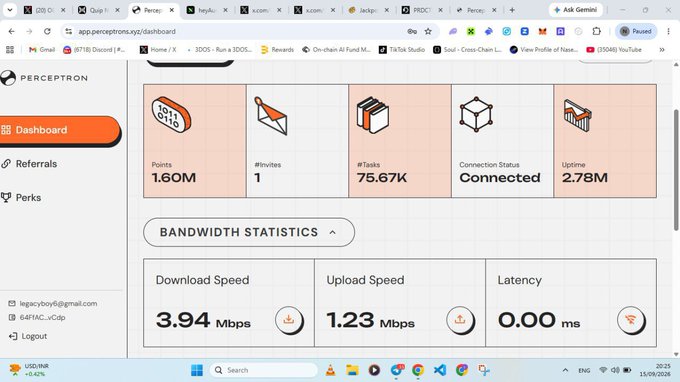
Task: Click the Uptime chart icon
Action: (x=577, y=115)
